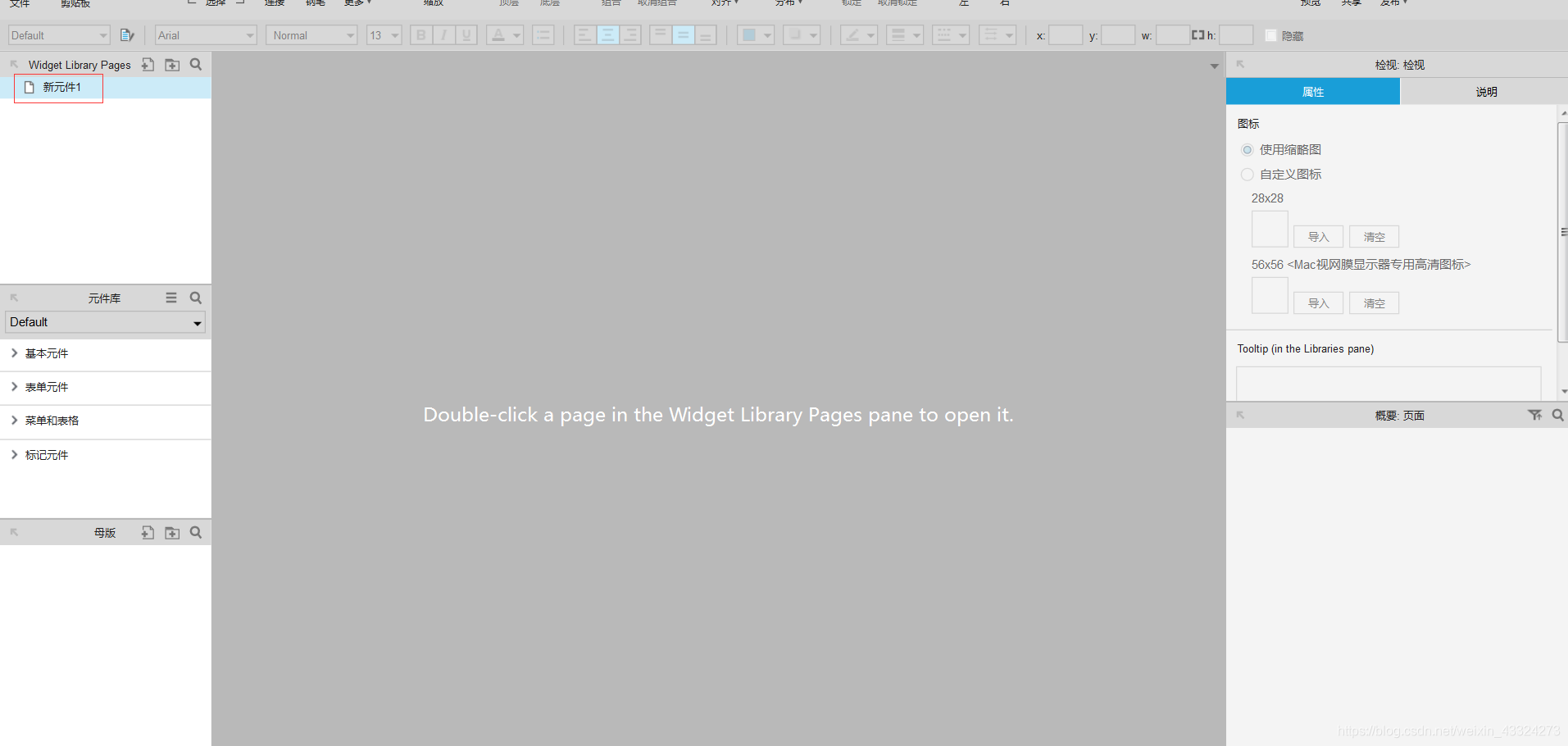This screenshot has height=746, width=1568.
Task: Expand the 菜单和表格 category
Action: [x=14, y=421]
